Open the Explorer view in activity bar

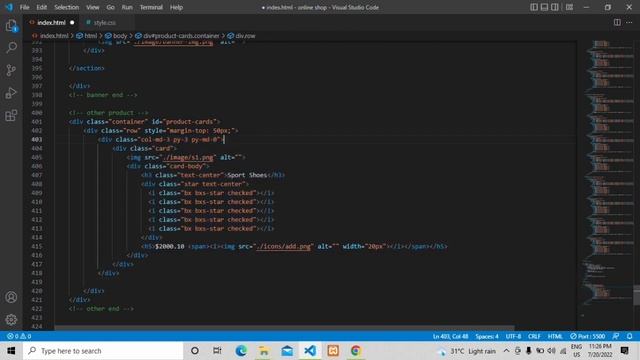(11, 26)
